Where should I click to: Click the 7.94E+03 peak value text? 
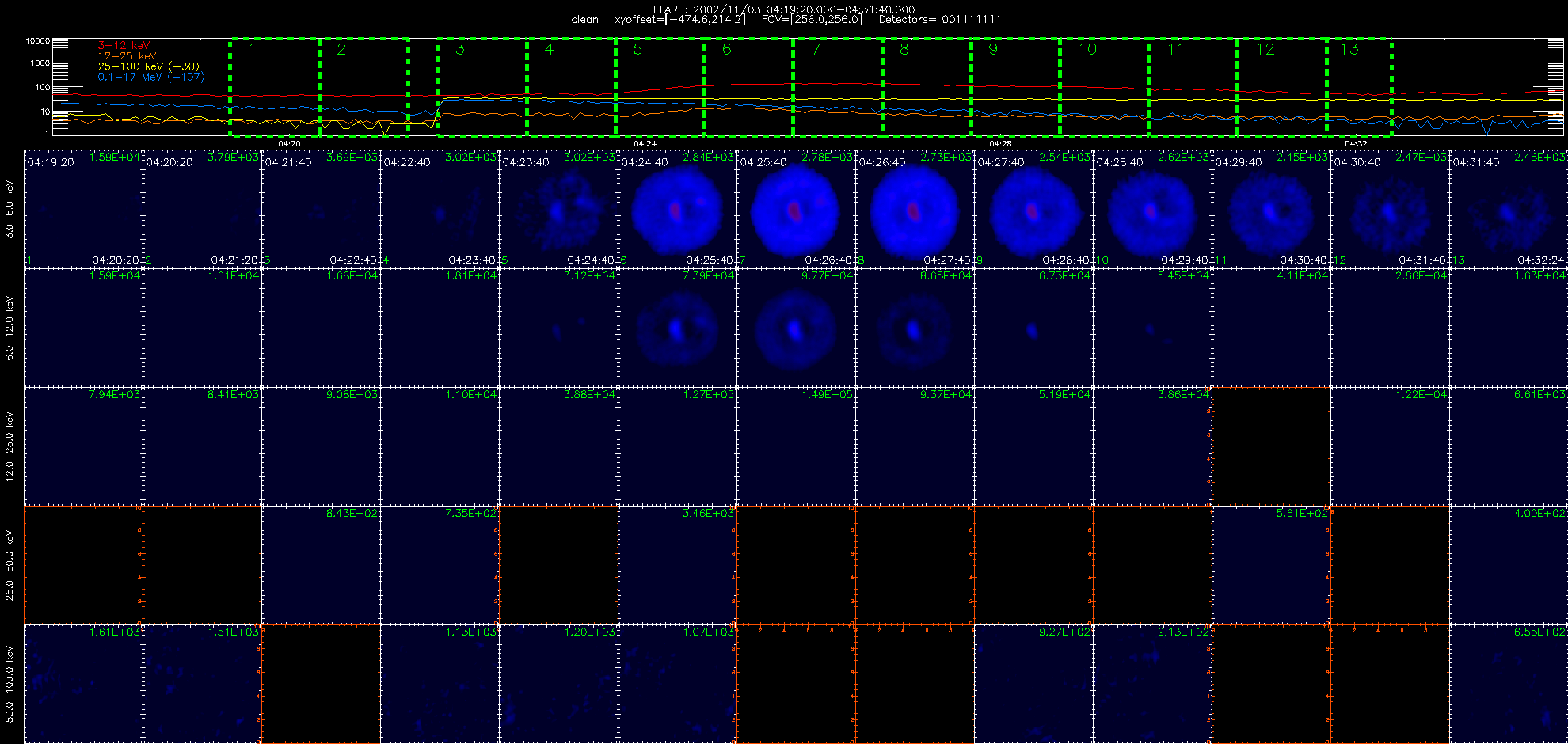pyautogui.click(x=114, y=395)
